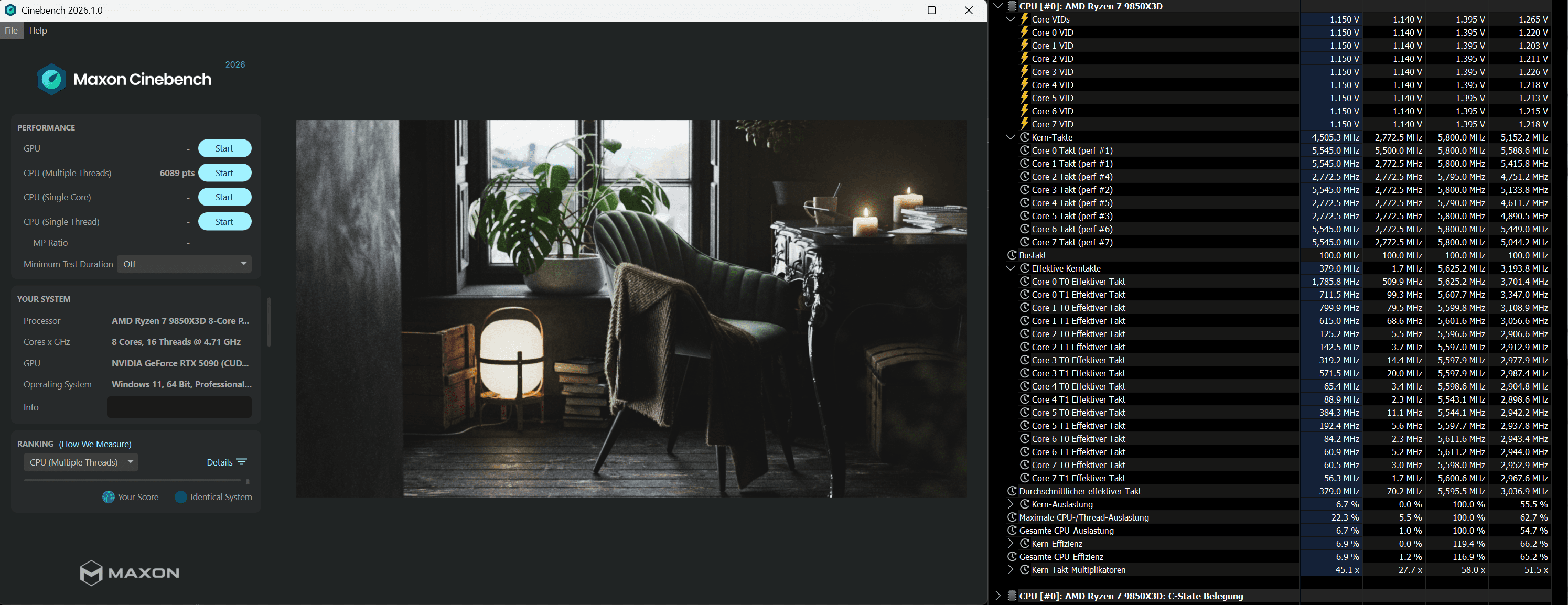
Task: Click the Cinebench logo icon in the header
Action: 52,79
